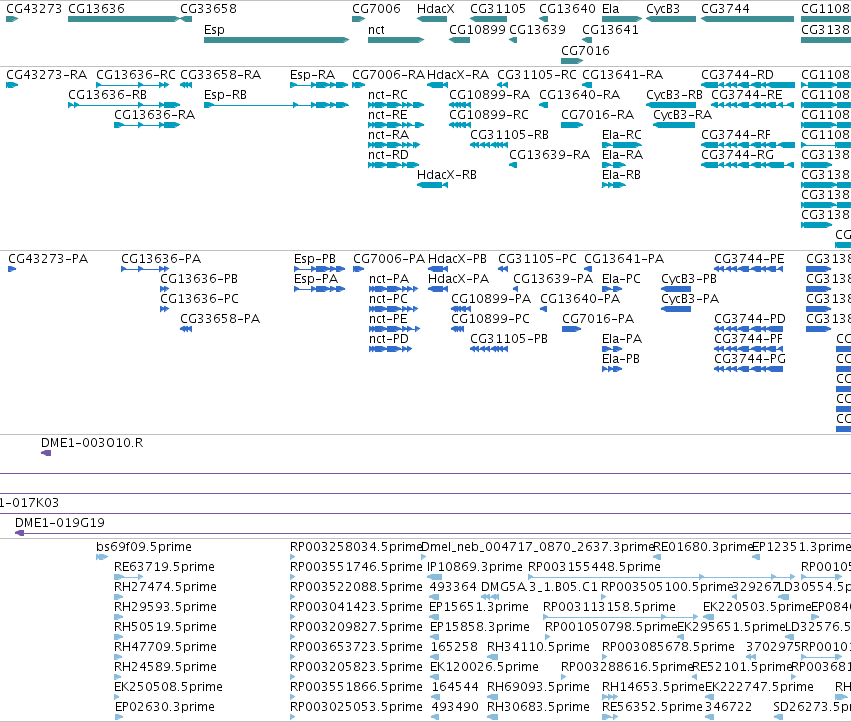This screenshot has height=722, width=851.
Task: Click protein CG43273-PA
Action: (x=12, y=269)
